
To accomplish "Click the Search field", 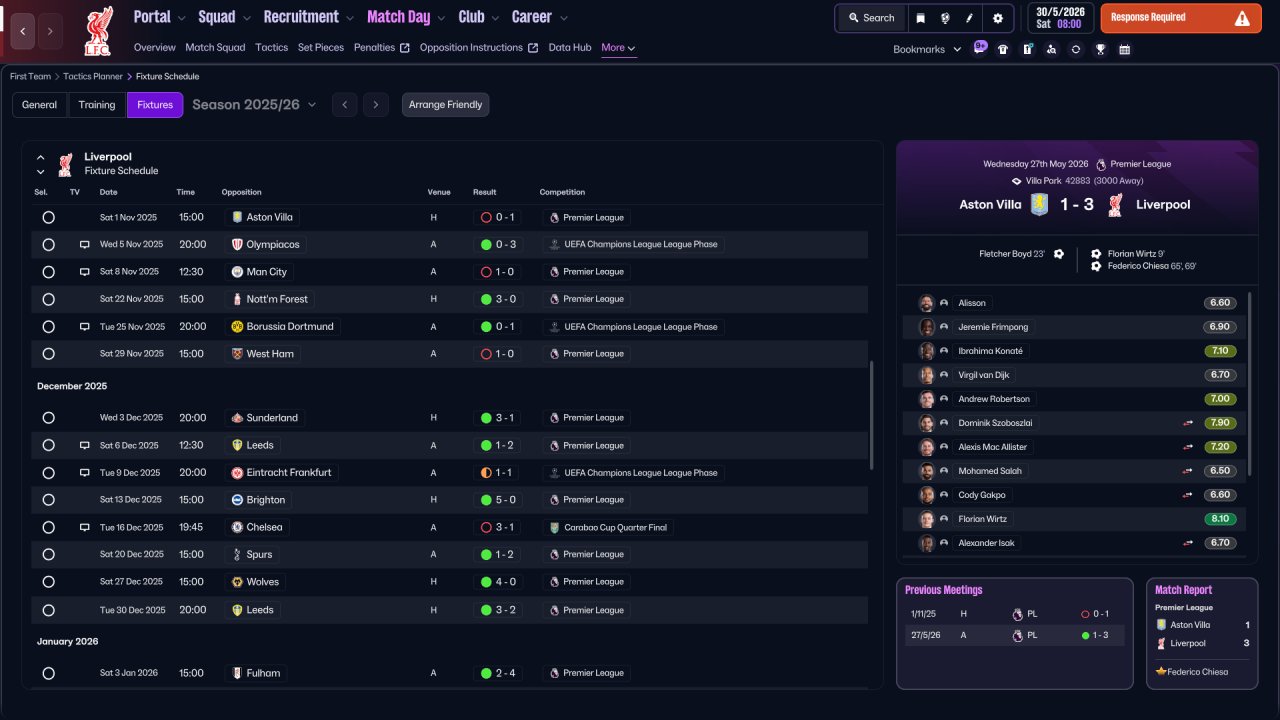I will (x=871, y=18).
